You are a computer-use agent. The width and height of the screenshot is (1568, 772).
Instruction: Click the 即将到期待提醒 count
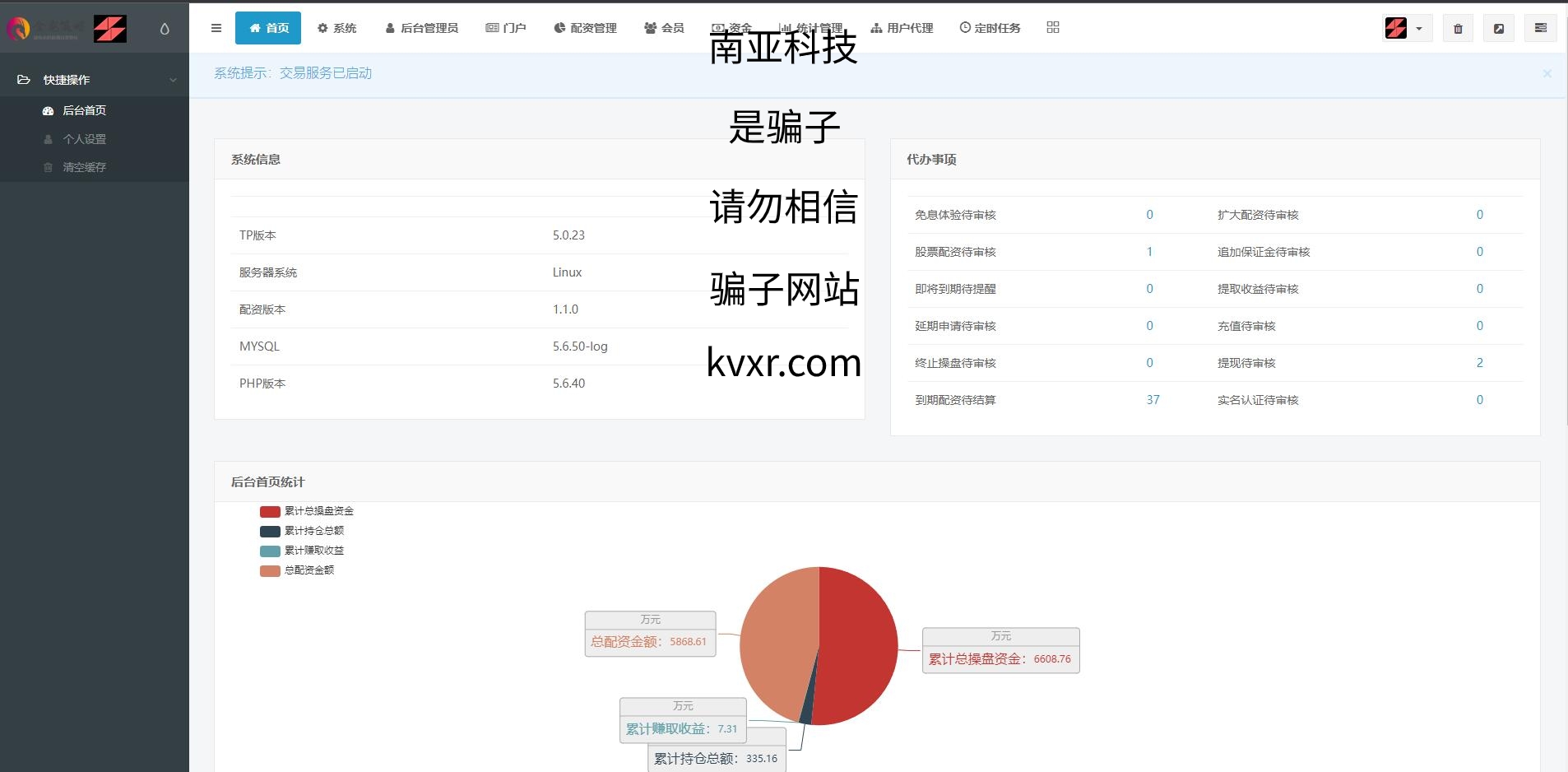[1149, 289]
